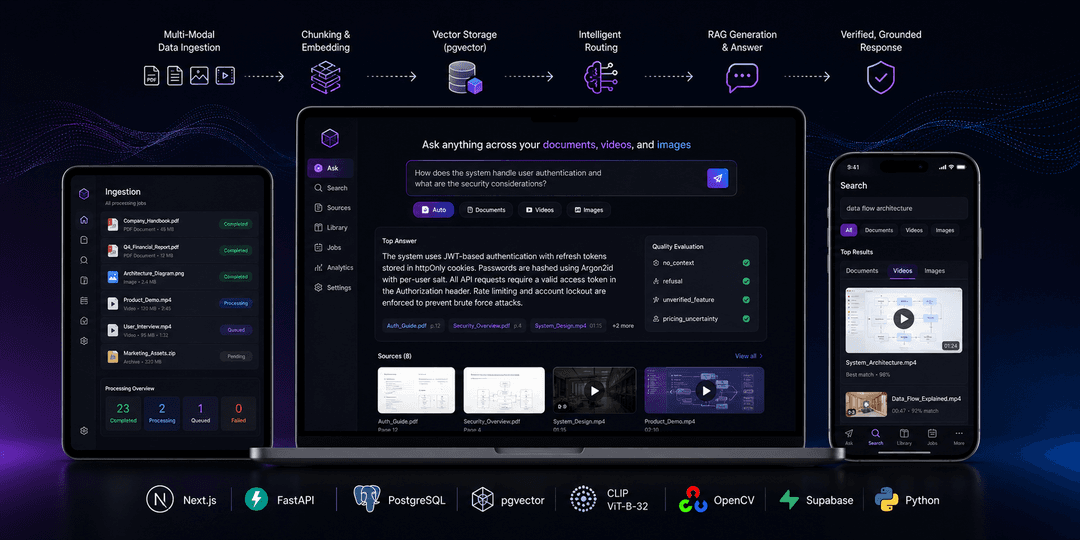Click the document icon in the tablet sidebar

click(x=84, y=240)
